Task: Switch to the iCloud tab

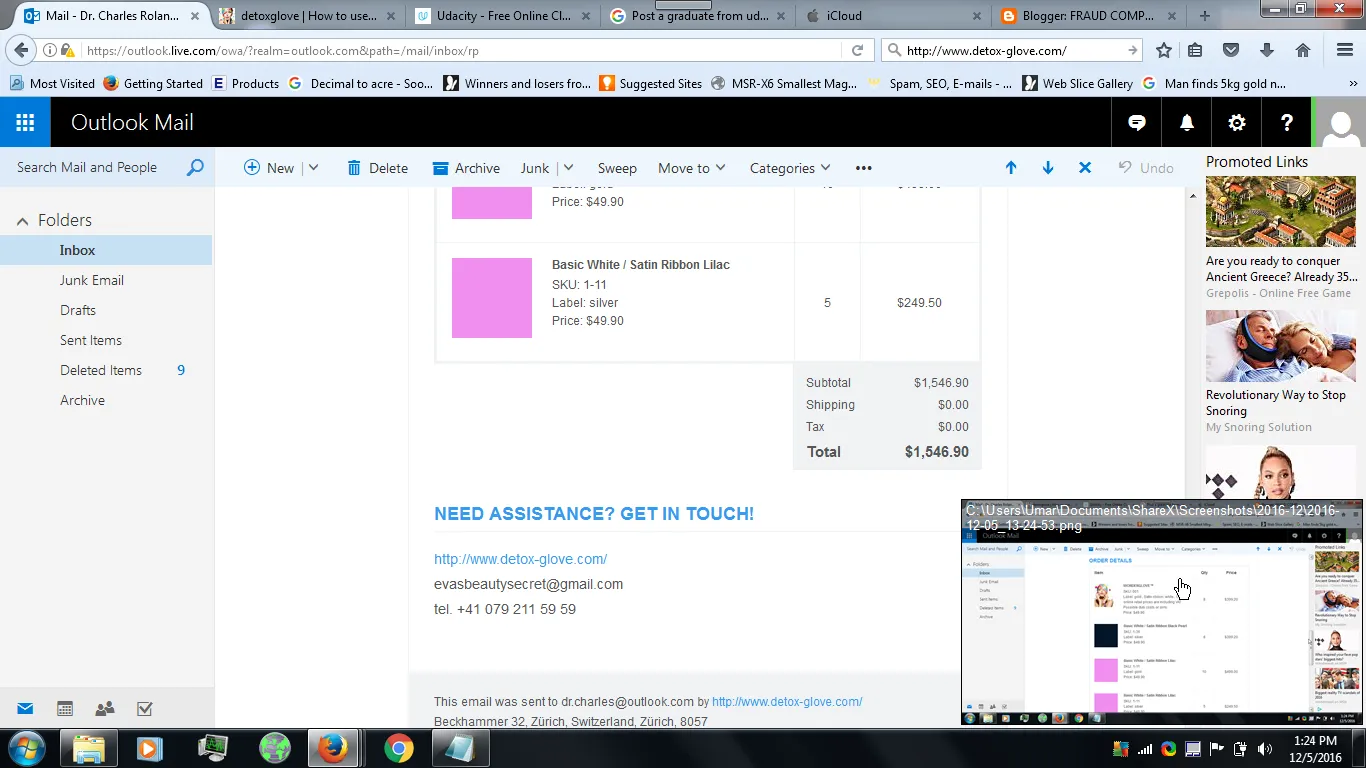Action: click(x=894, y=16)
